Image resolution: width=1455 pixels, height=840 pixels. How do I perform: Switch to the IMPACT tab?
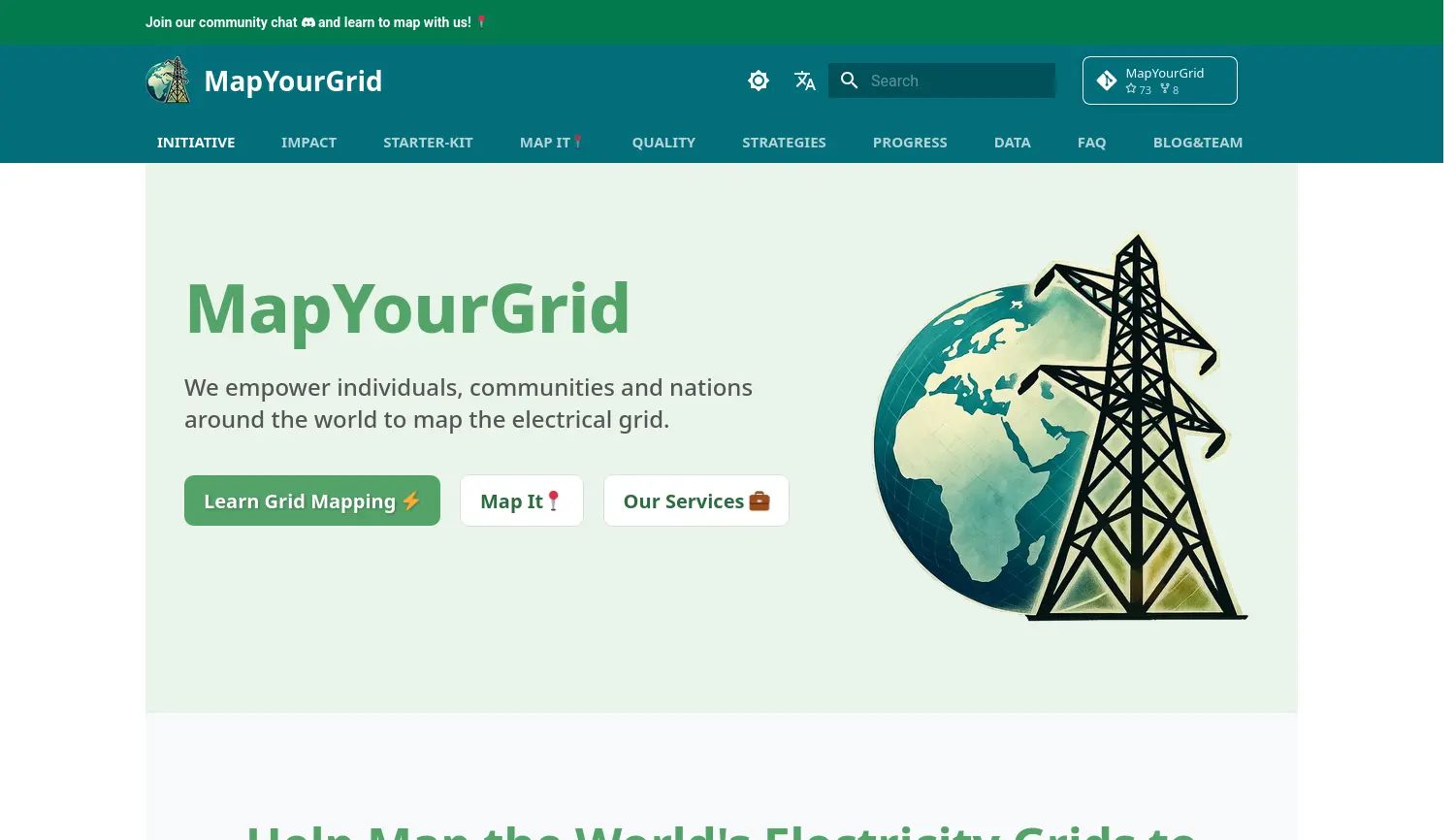pos(308,143)
